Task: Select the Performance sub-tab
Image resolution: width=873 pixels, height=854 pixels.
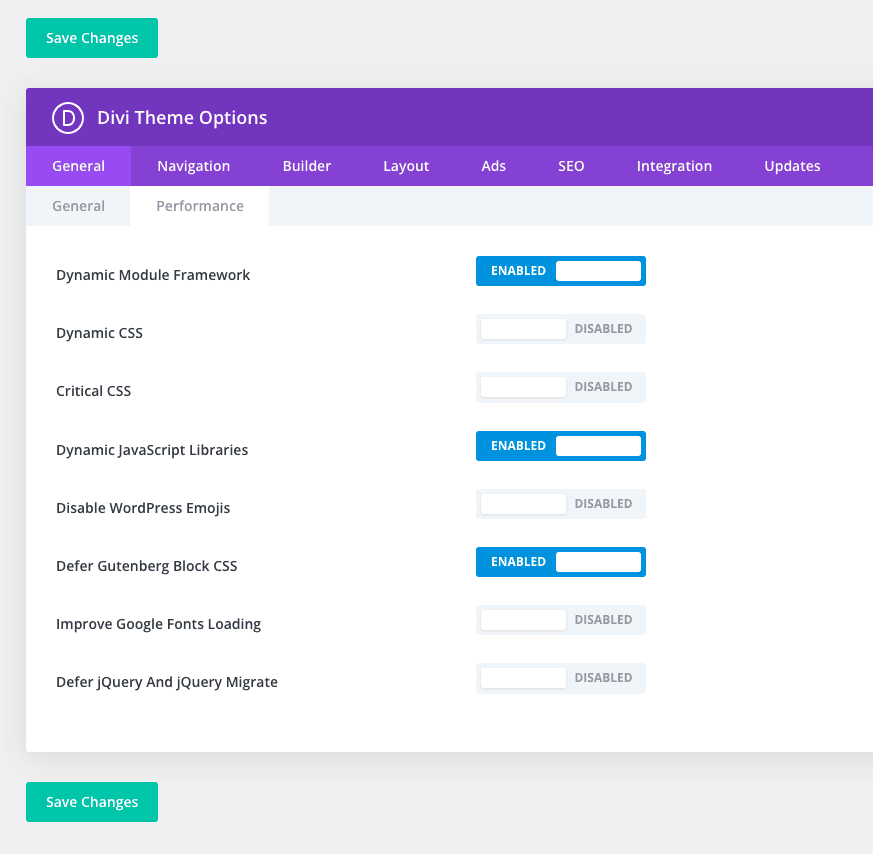Action: click(200, 206)
